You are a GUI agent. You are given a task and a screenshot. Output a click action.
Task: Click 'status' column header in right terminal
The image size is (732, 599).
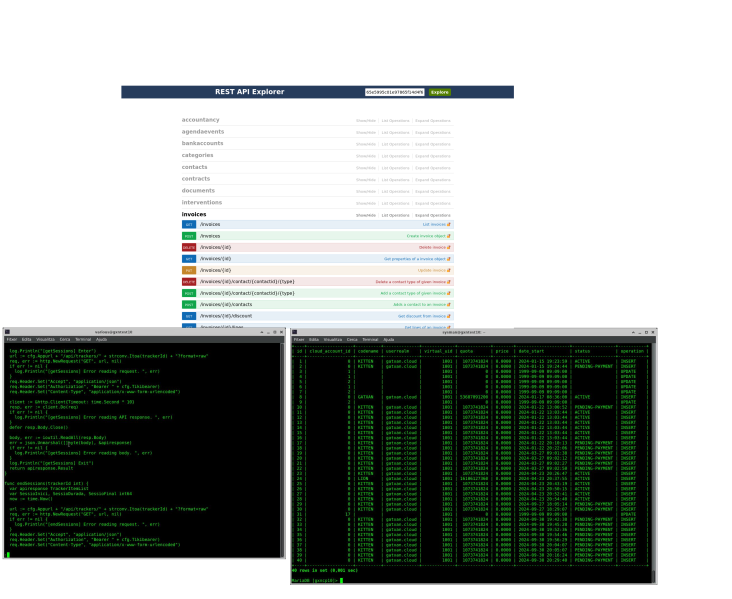tap(582, 351)
